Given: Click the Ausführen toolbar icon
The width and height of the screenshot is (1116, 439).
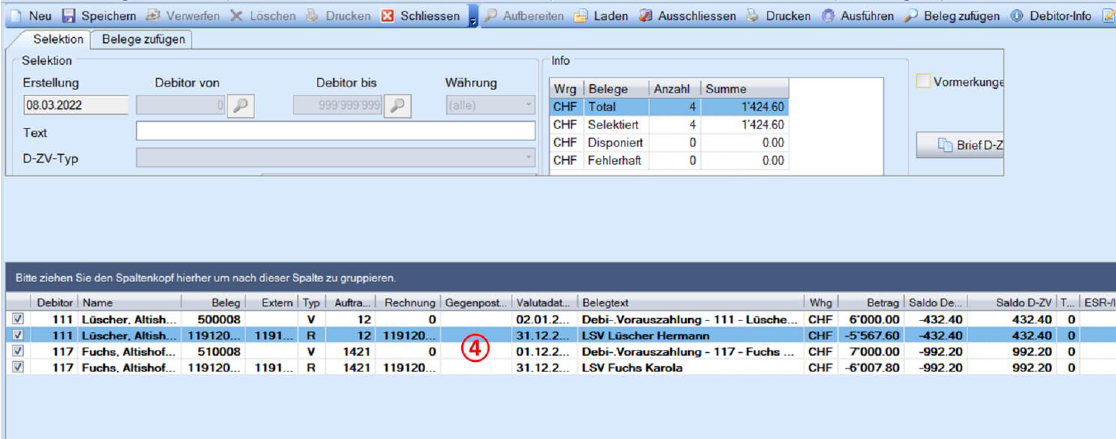Looking at the screenshot, I should 828,17.
